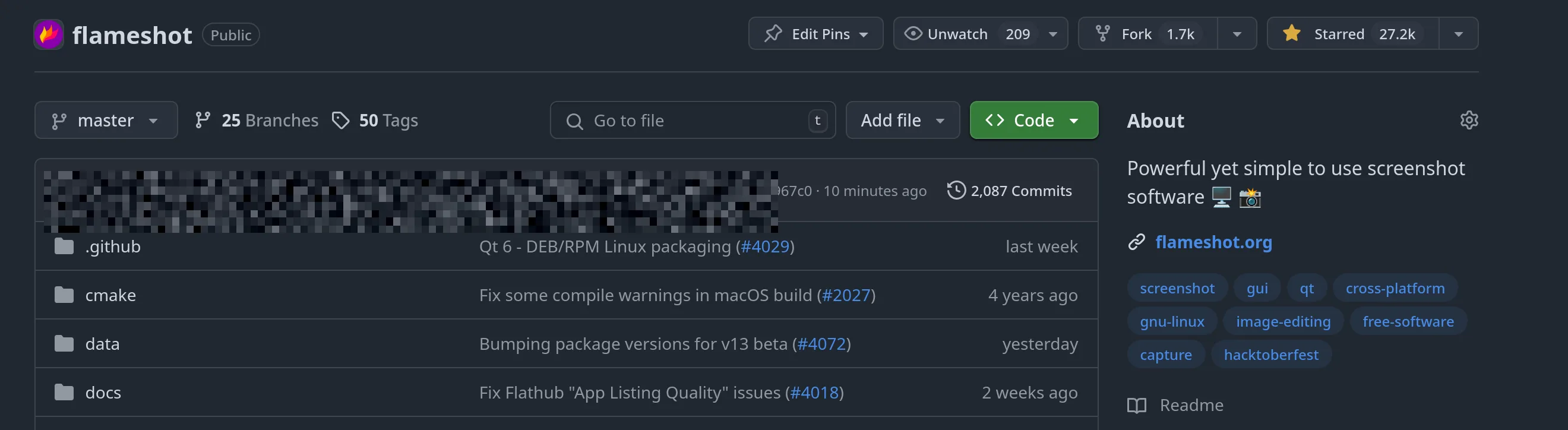
Task: Click the tag icon beside 50 Tags
Action: click(x=341, y=120)
